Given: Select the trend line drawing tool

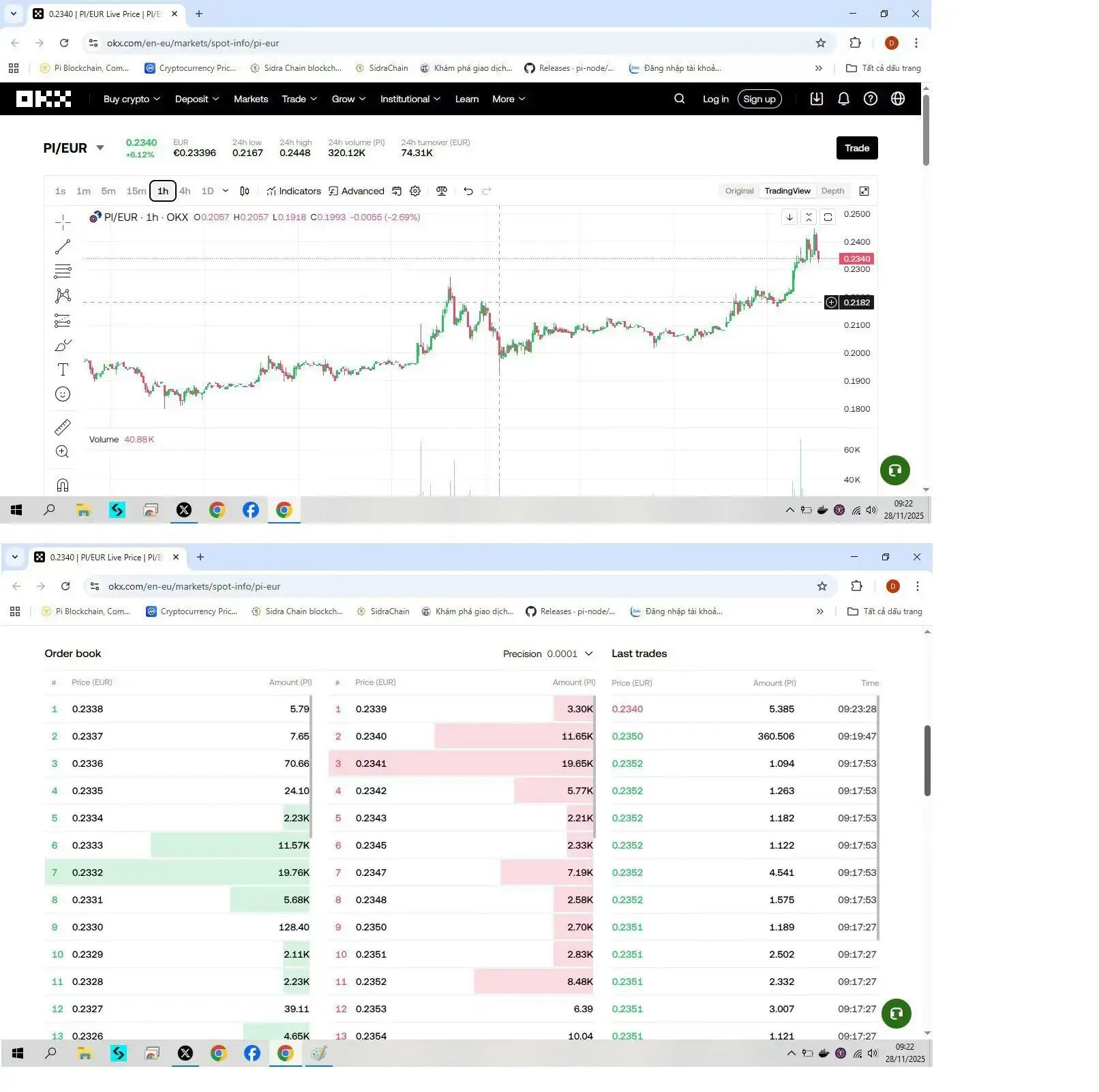Looking at the screenshot, I should 63,247.
